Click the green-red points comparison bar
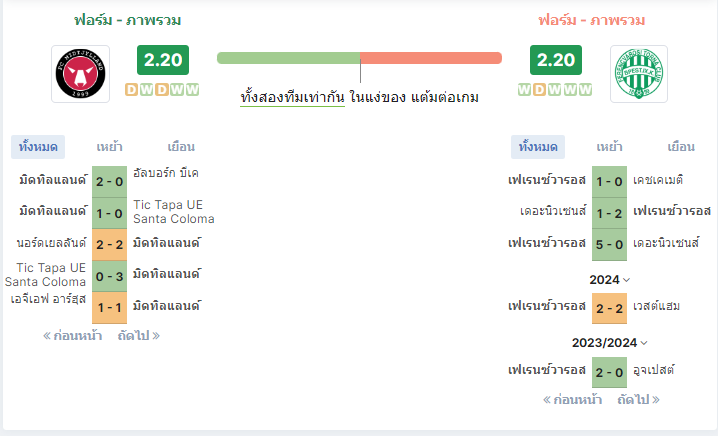 tap(359, 58)
